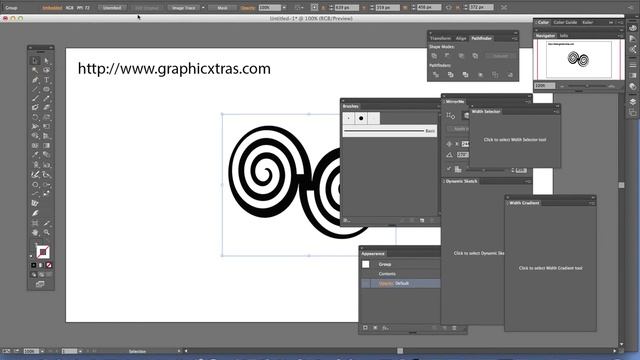Select the Magic Wand tool
640x360 pixels.
click(35, 70)
